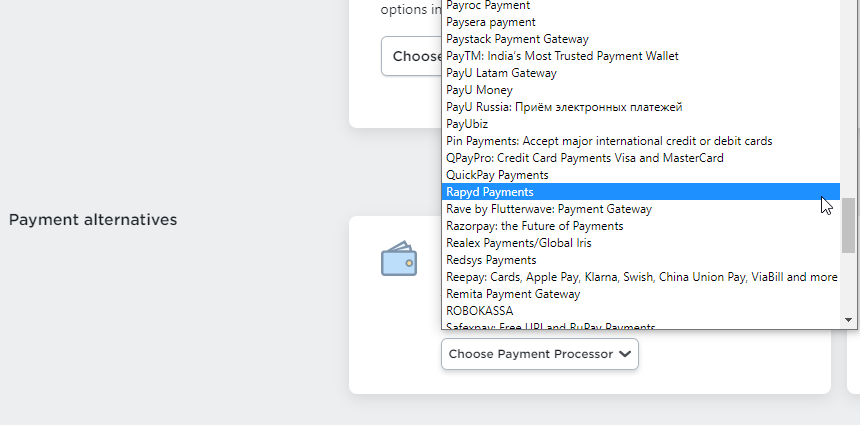Select Remita Payment Gateway
This screenshot has height=425, width=860.
[x=512, y=294]
